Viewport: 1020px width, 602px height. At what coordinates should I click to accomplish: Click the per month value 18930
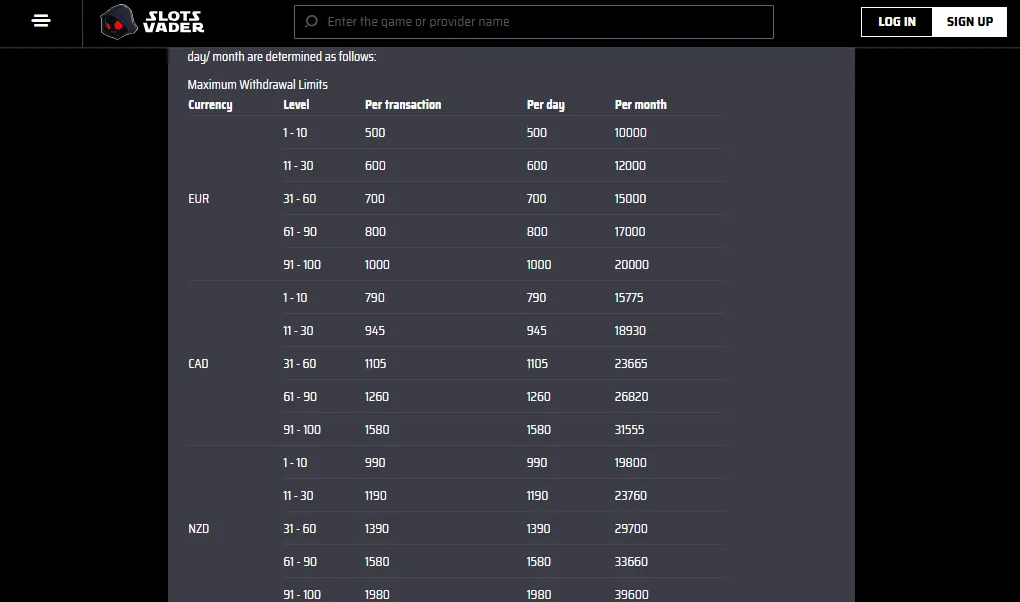(x=630, y=331)
